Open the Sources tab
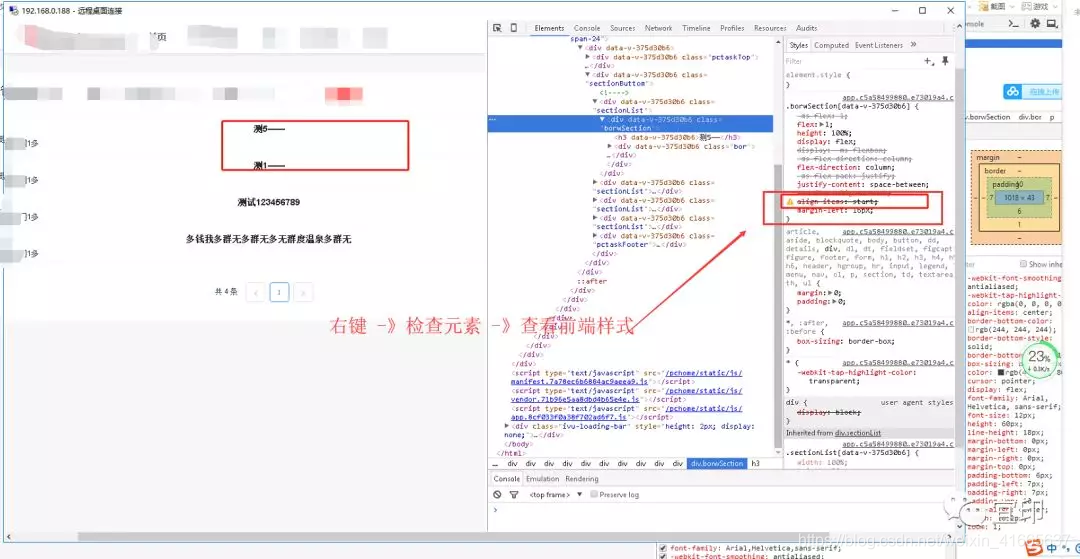Viewport: 1080px width, 559px height. point(623,28)
